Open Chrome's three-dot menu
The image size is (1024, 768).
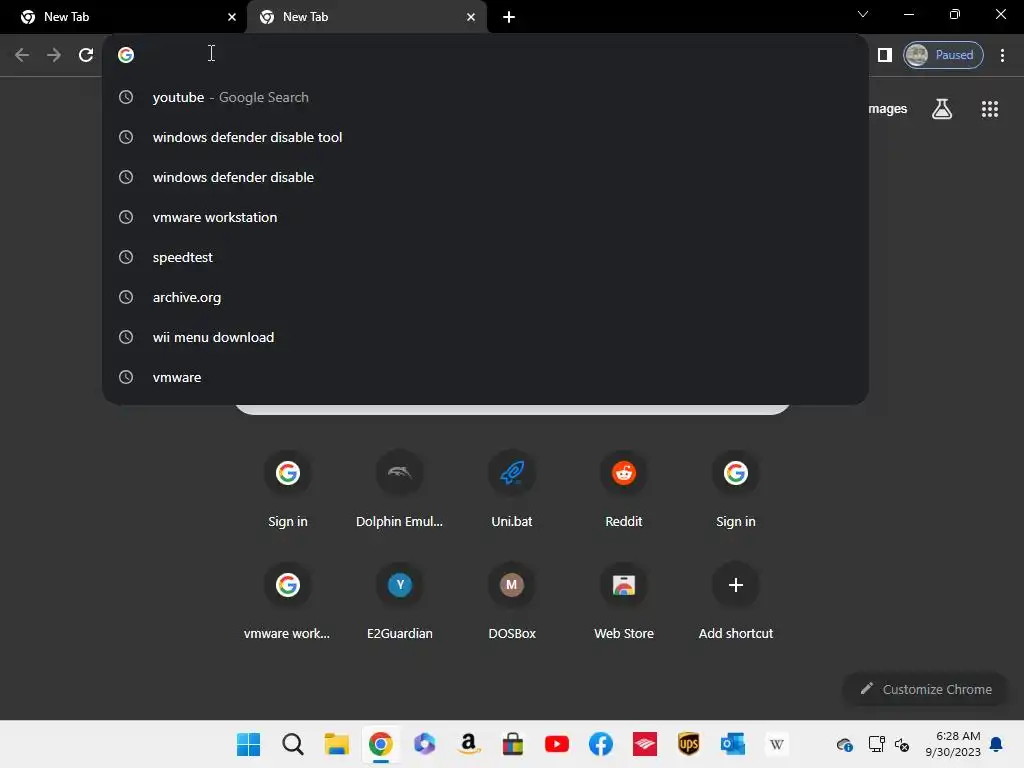coord(1002,55)
